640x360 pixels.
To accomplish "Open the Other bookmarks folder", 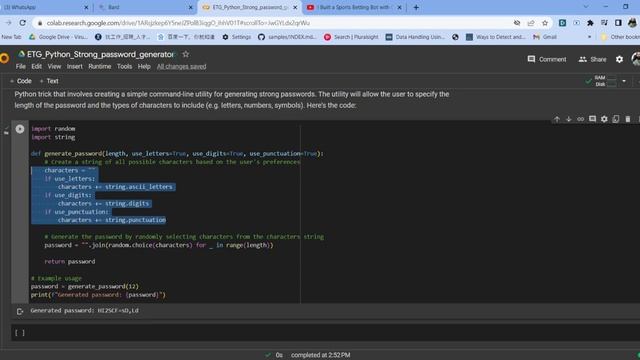I will [620, 37].
